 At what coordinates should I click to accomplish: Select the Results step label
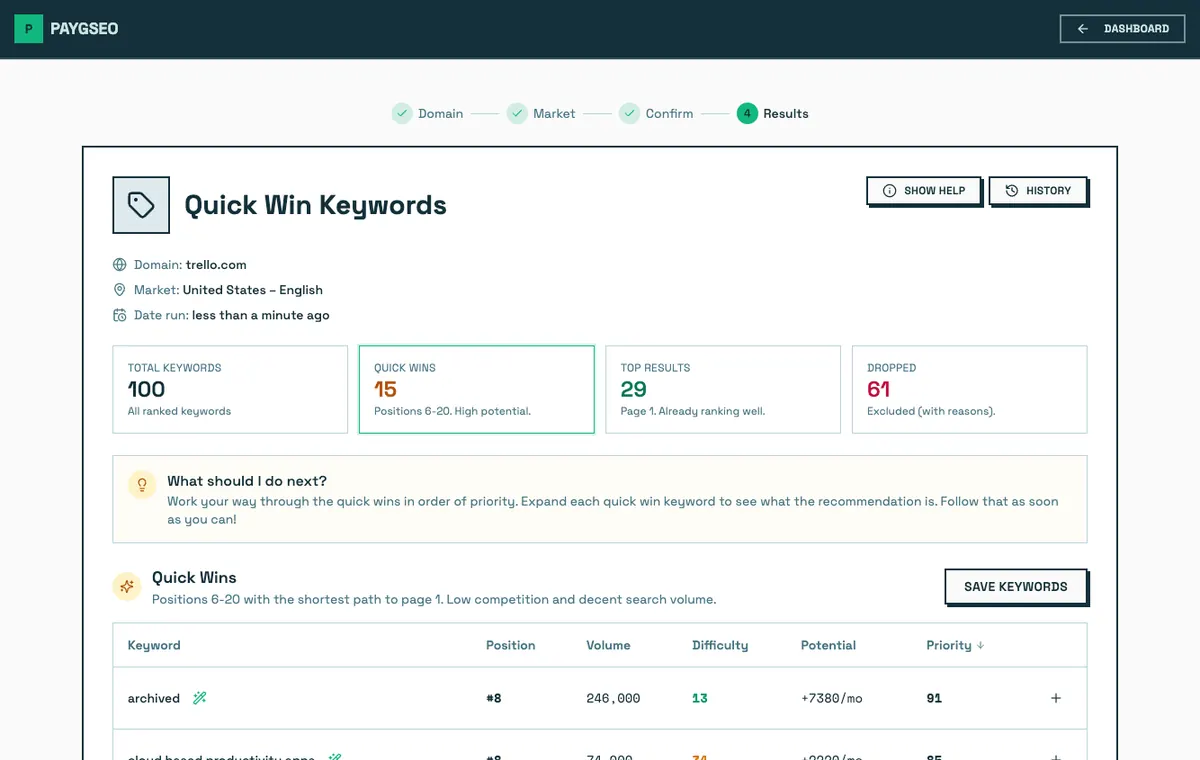(x=786, y=114)
